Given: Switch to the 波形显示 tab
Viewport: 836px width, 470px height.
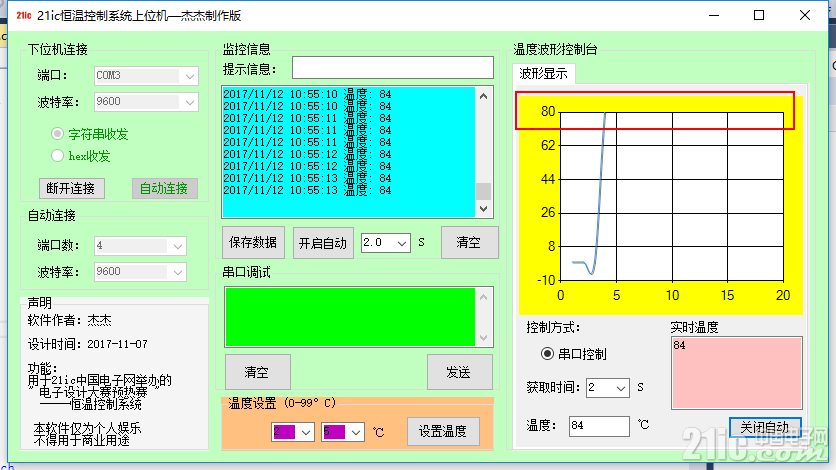Looking at the screenshot, I should pyautogui.click(x=543, y=74).
